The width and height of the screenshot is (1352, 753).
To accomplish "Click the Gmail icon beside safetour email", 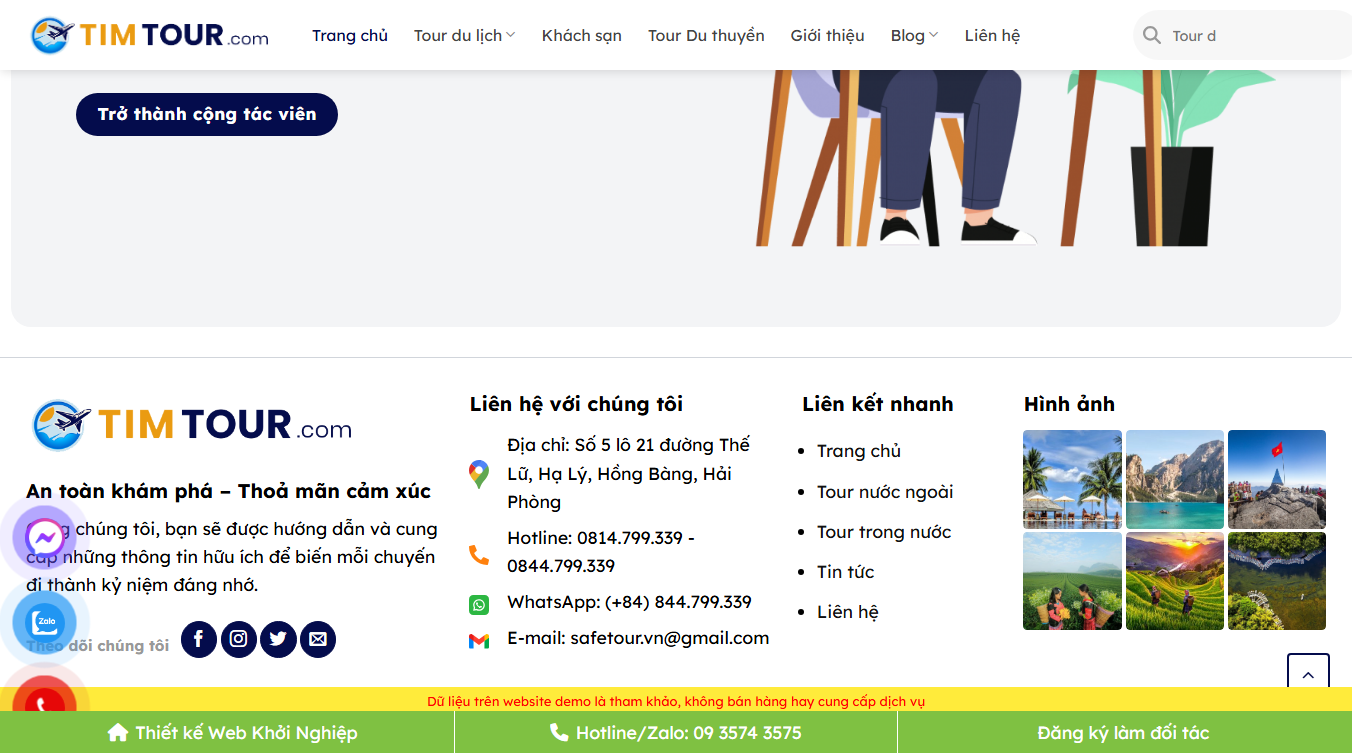I will click(x=479, y=639).
